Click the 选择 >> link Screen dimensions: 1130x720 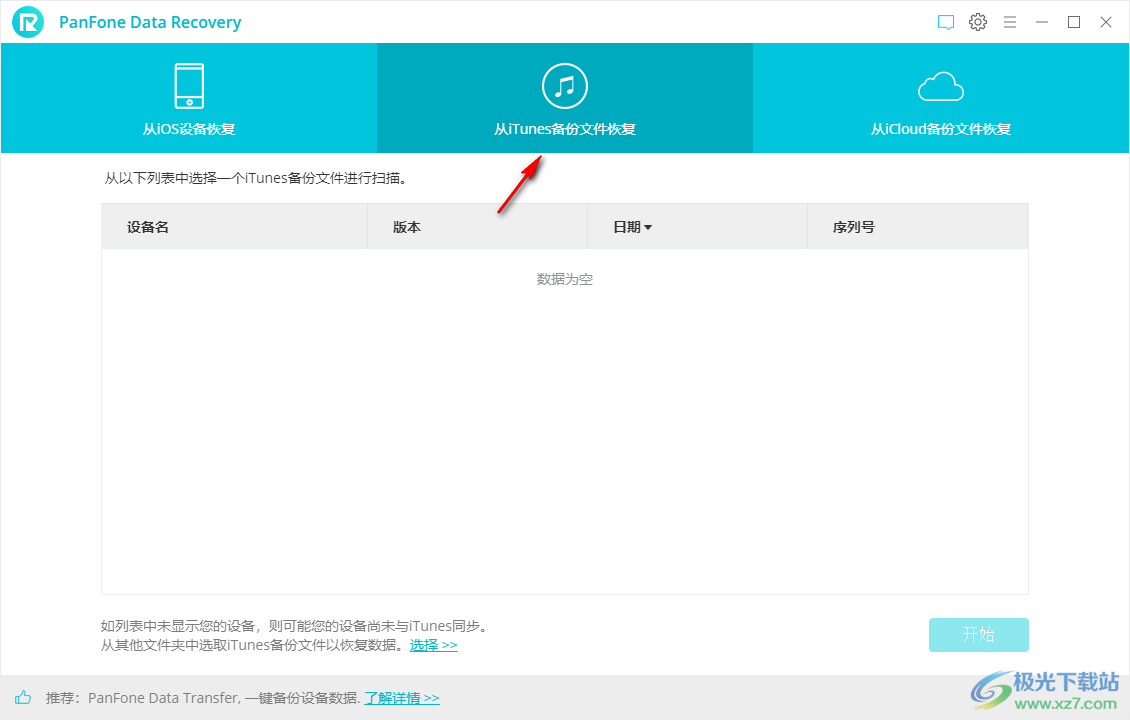[434, 645]
